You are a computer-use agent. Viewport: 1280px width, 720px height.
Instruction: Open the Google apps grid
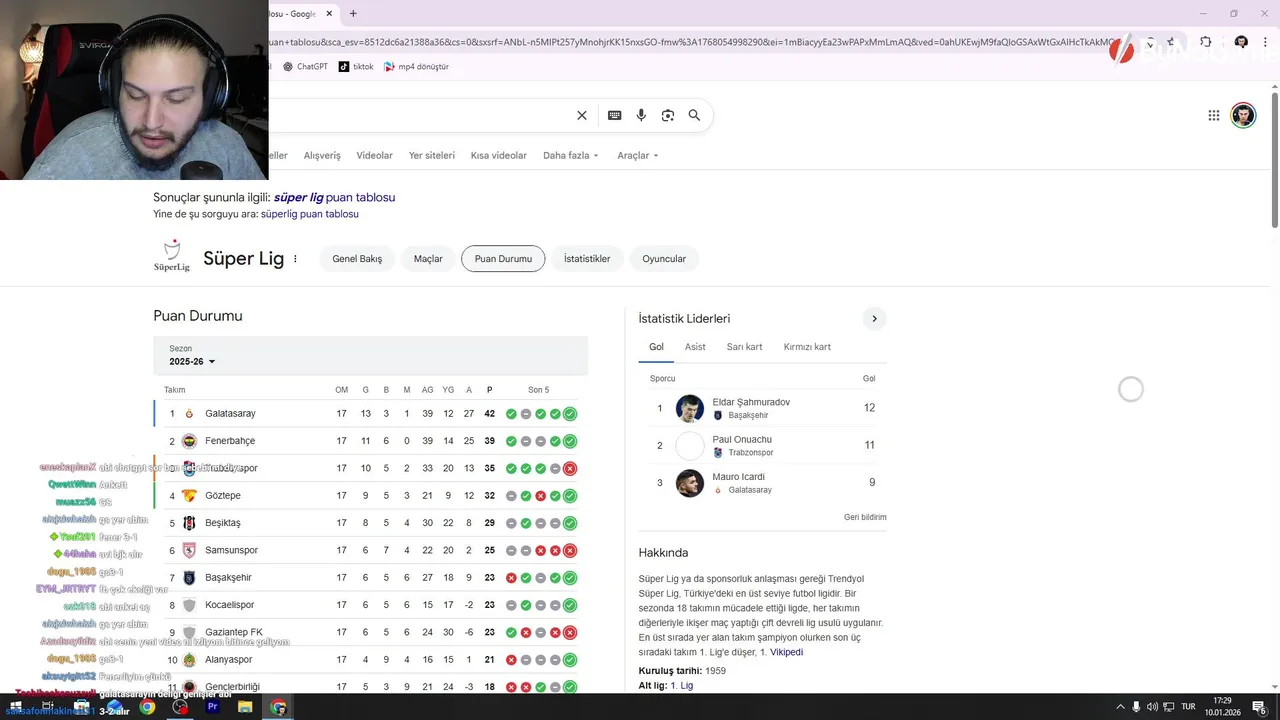1214,115
